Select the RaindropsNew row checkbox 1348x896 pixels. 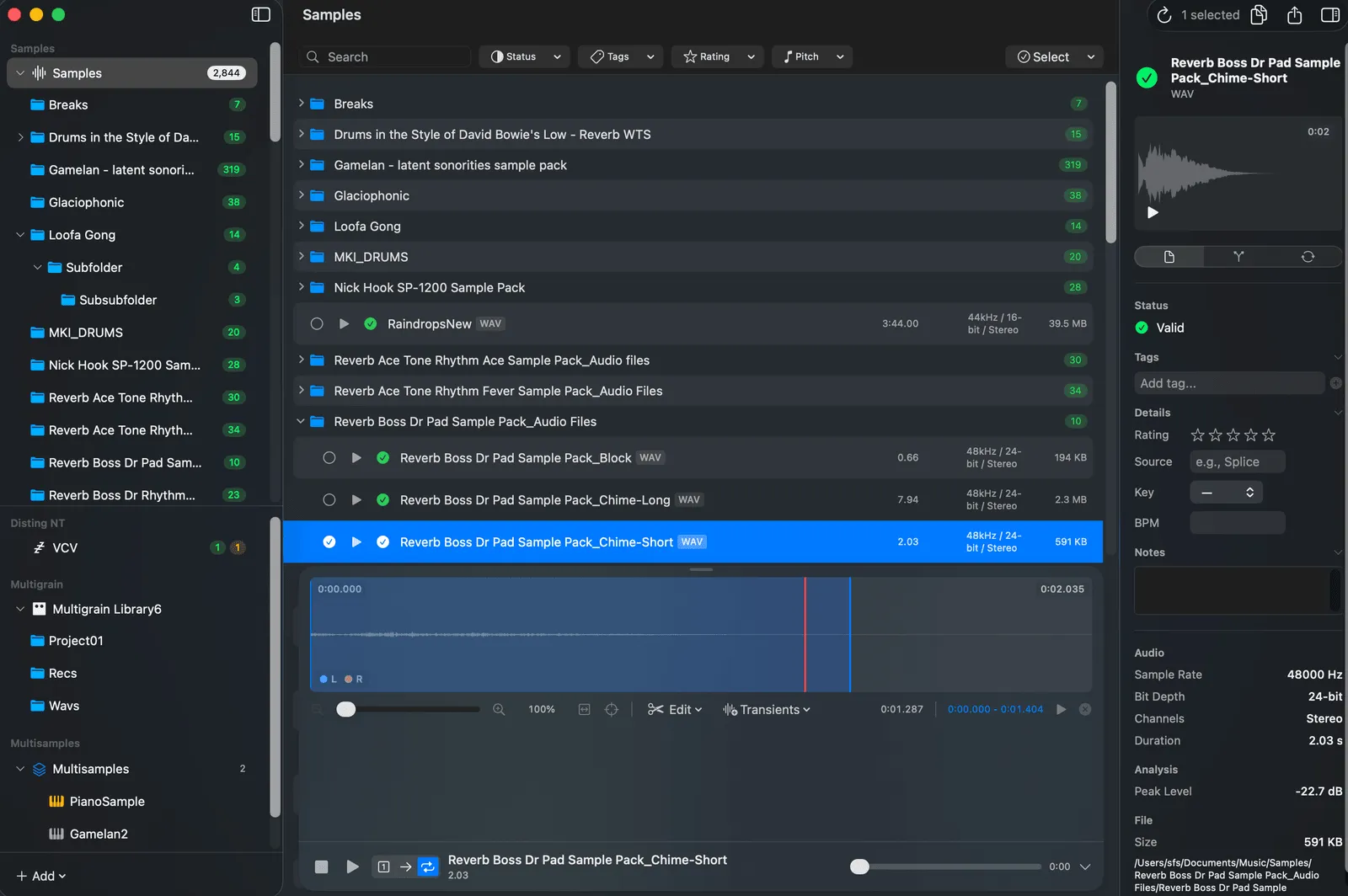(x=317, y=323)
